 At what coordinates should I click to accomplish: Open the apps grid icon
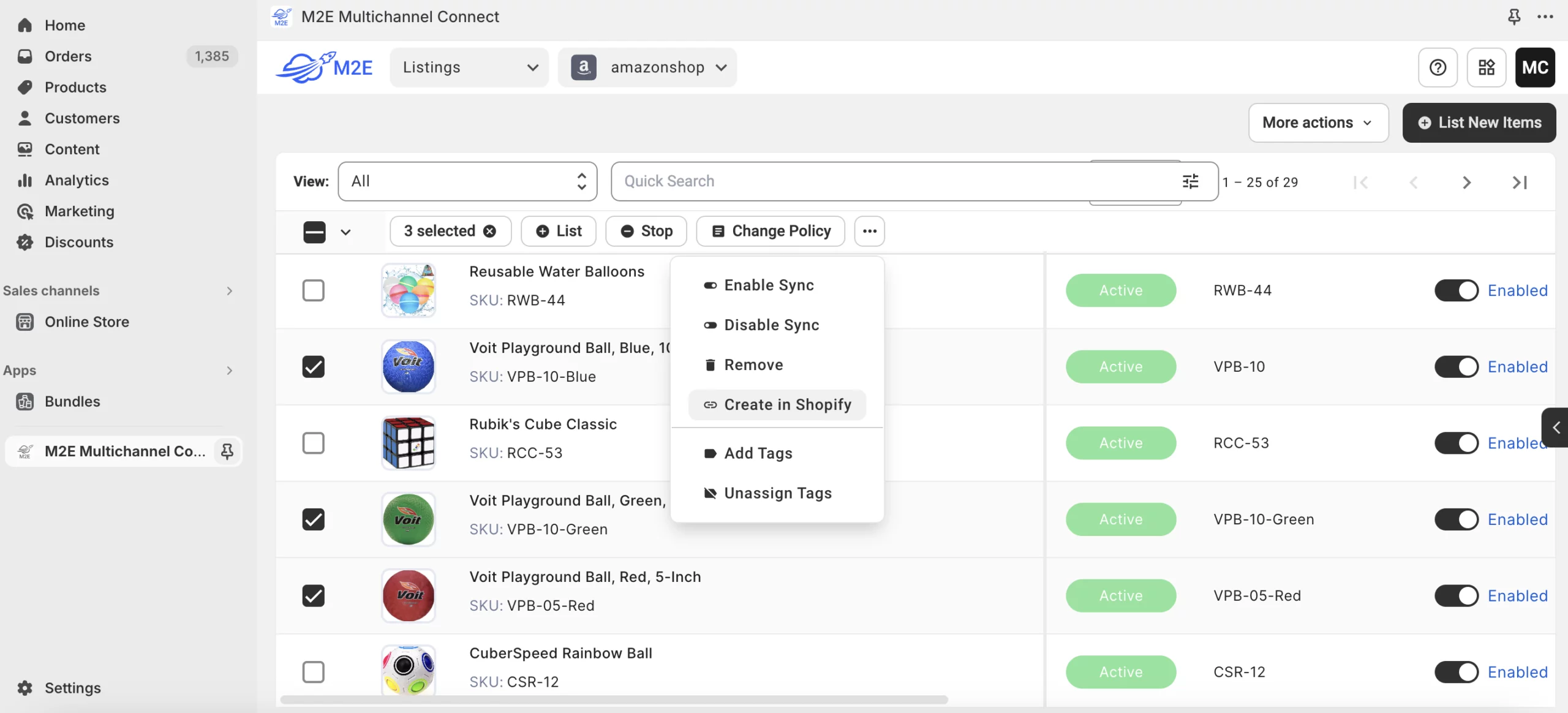(1486, 67)
